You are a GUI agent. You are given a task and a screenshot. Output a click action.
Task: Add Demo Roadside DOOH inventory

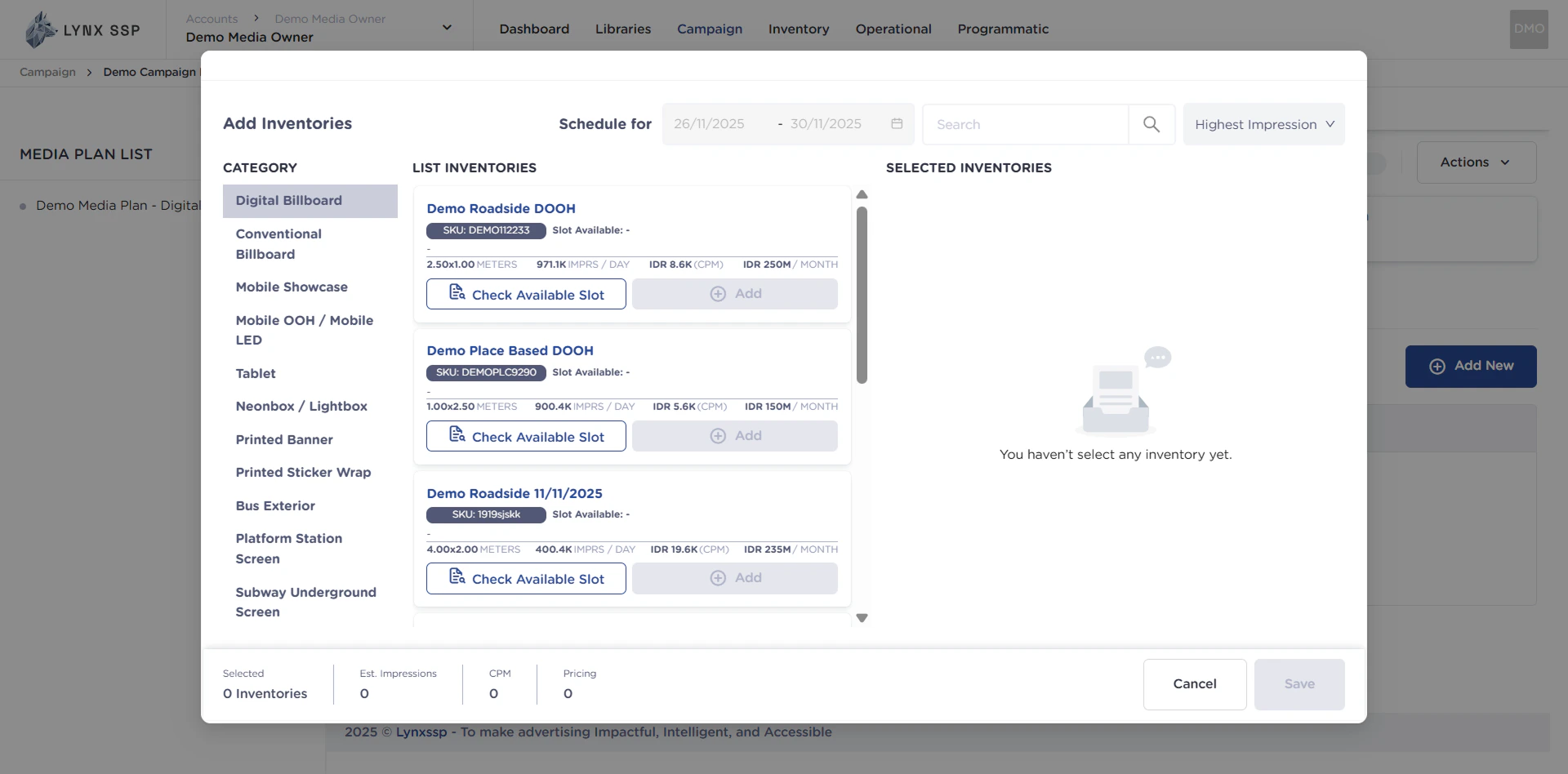[735, 294]
